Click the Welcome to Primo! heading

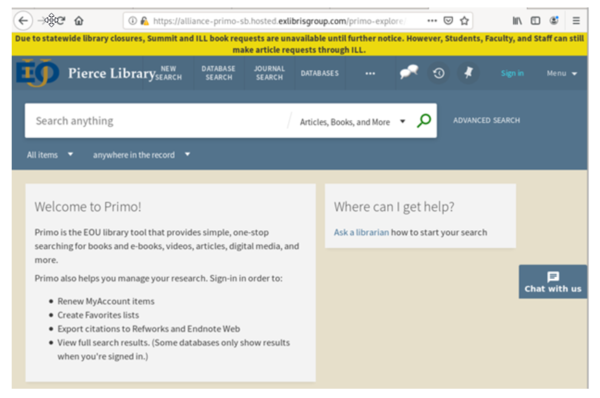tap(88, 207)
